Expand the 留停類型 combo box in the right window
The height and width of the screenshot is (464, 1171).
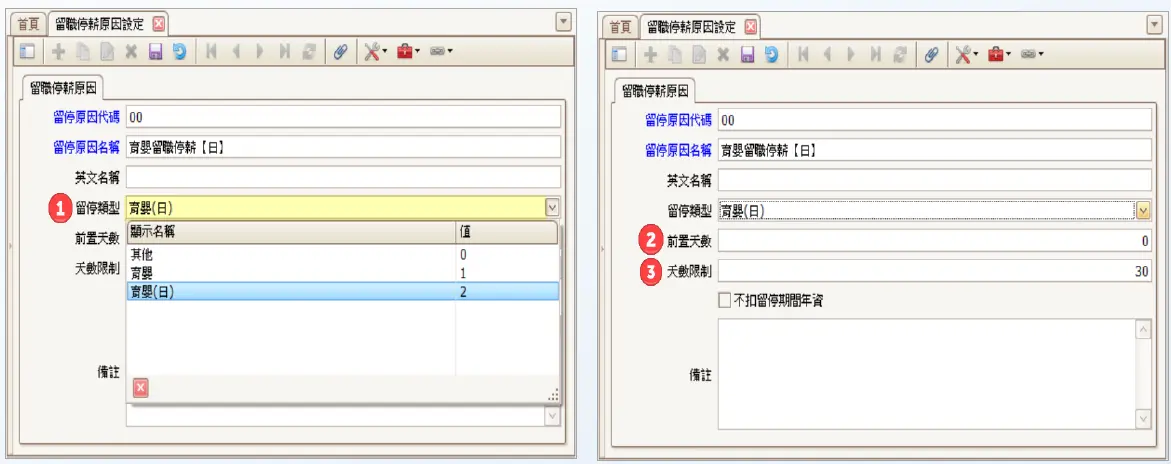coord(1143,210)
